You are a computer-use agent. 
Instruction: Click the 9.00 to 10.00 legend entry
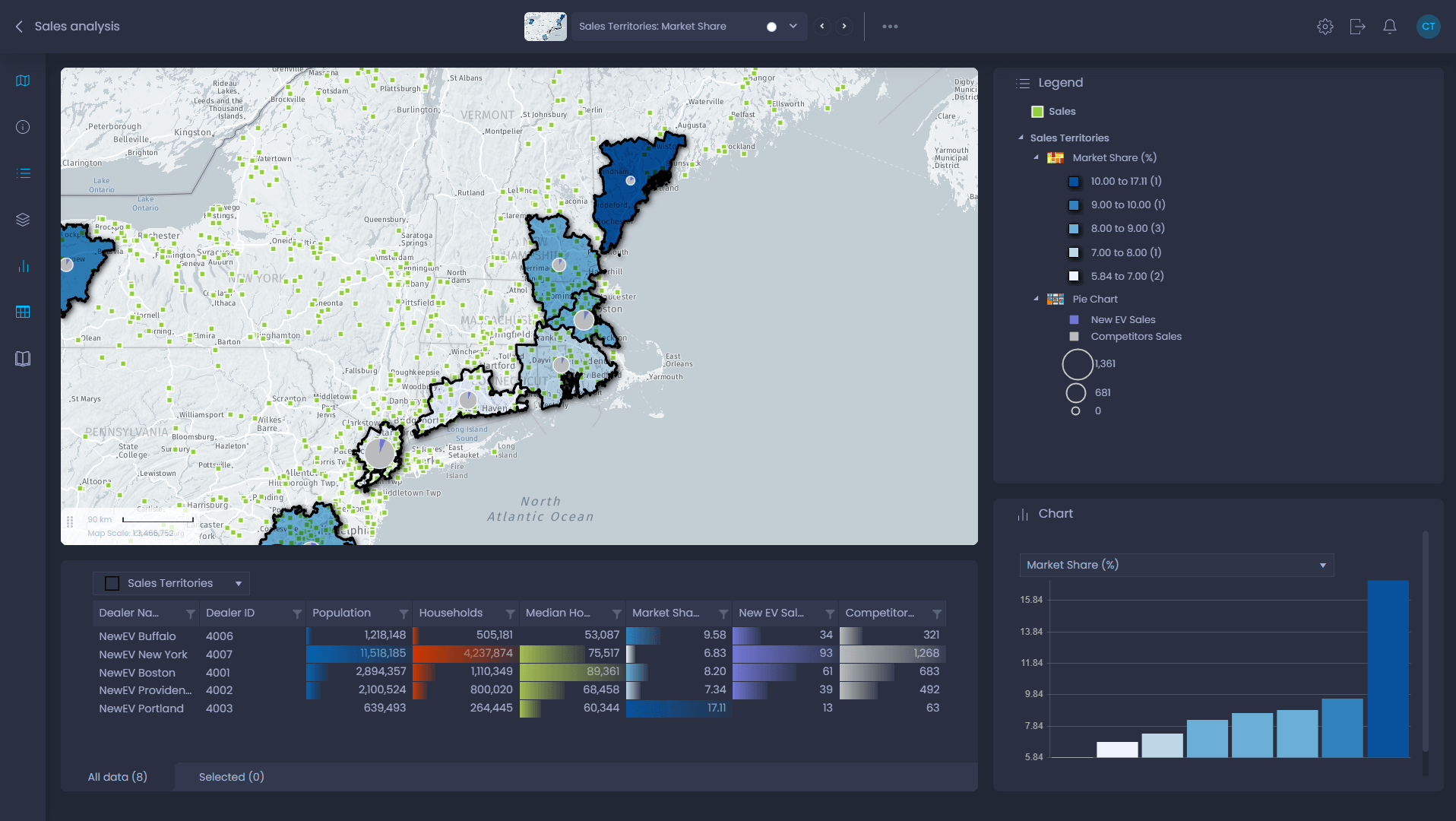point(1128,205)
